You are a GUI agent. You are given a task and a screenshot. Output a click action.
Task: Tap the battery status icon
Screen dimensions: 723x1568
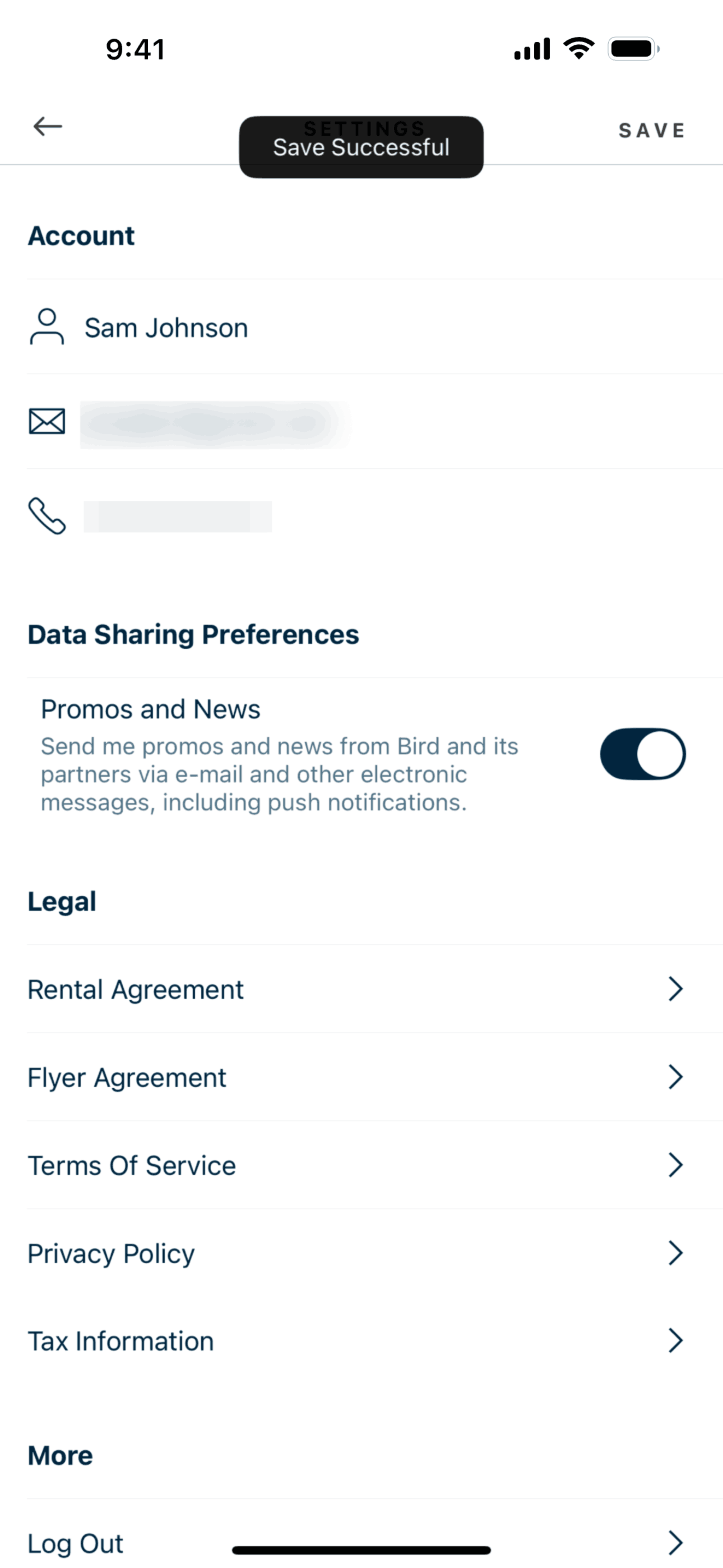coord(633,49)
